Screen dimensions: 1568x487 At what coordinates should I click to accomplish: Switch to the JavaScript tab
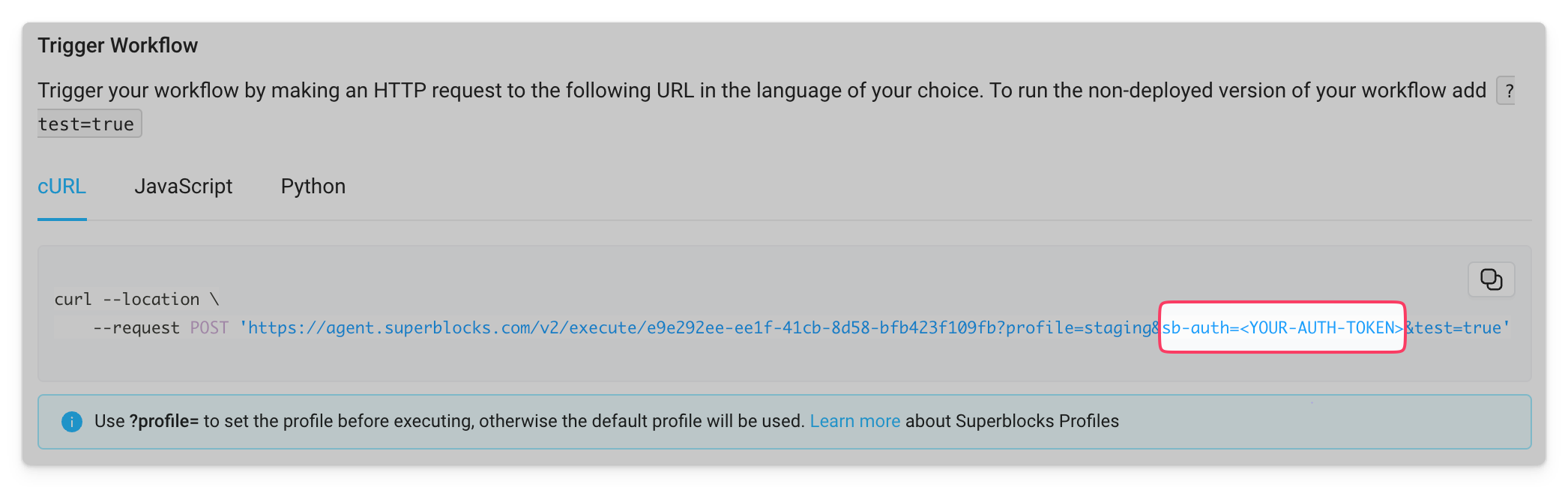coord(184,187)
